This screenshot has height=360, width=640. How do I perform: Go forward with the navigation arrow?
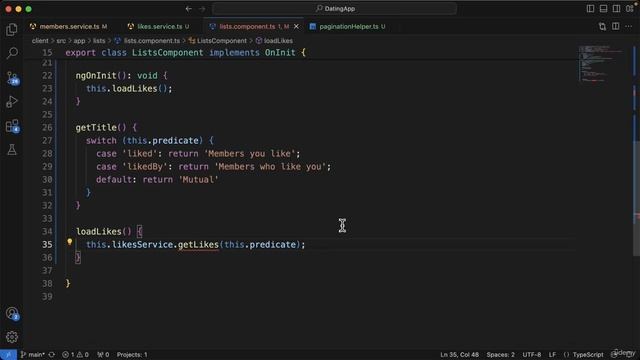[x=202, y=9]
